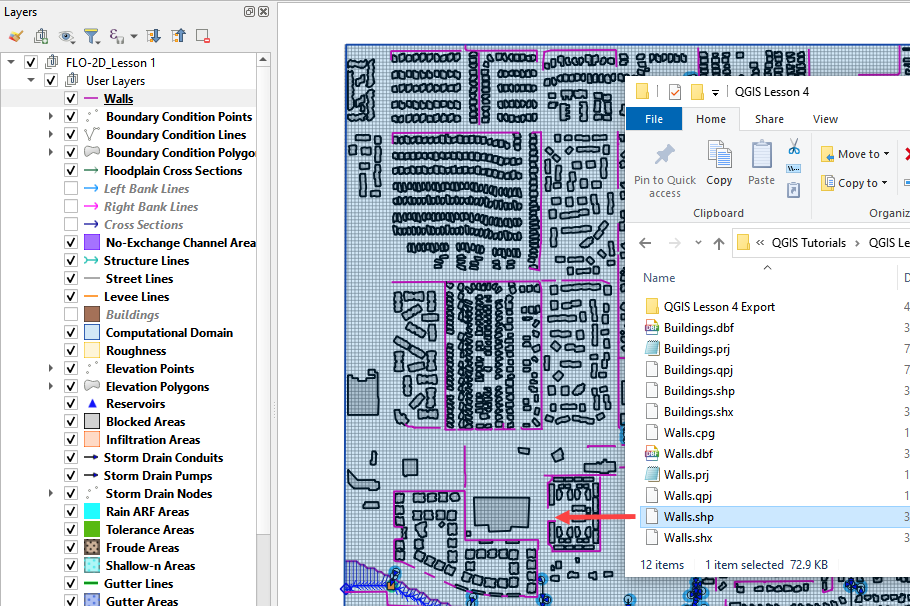
Task: Uncheck the Walls layer checkbox
Action: (71, 99)
